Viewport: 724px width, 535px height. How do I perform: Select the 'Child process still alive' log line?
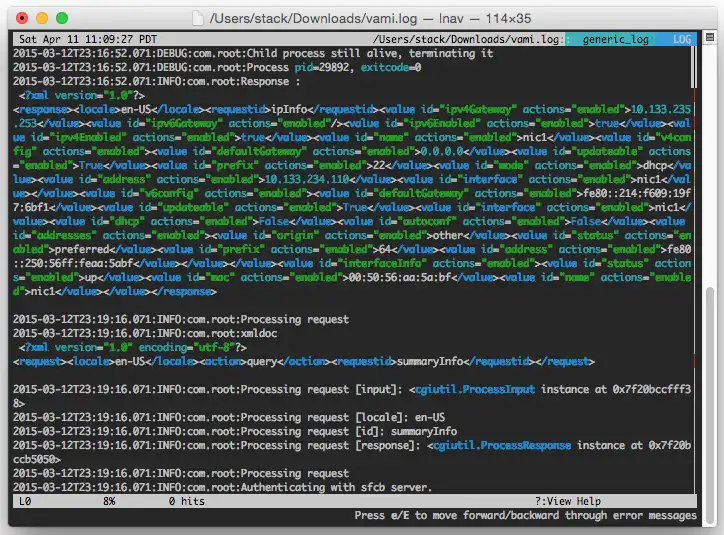click(253, 54)
